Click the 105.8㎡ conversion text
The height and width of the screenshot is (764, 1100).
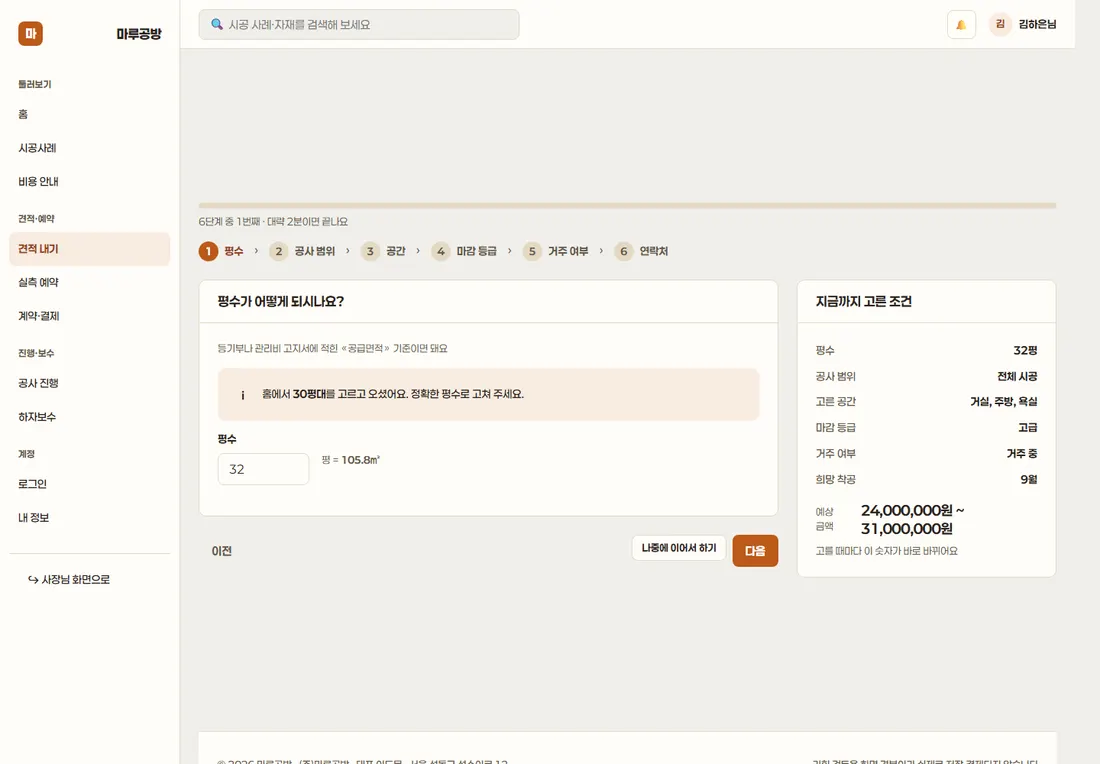360,460
